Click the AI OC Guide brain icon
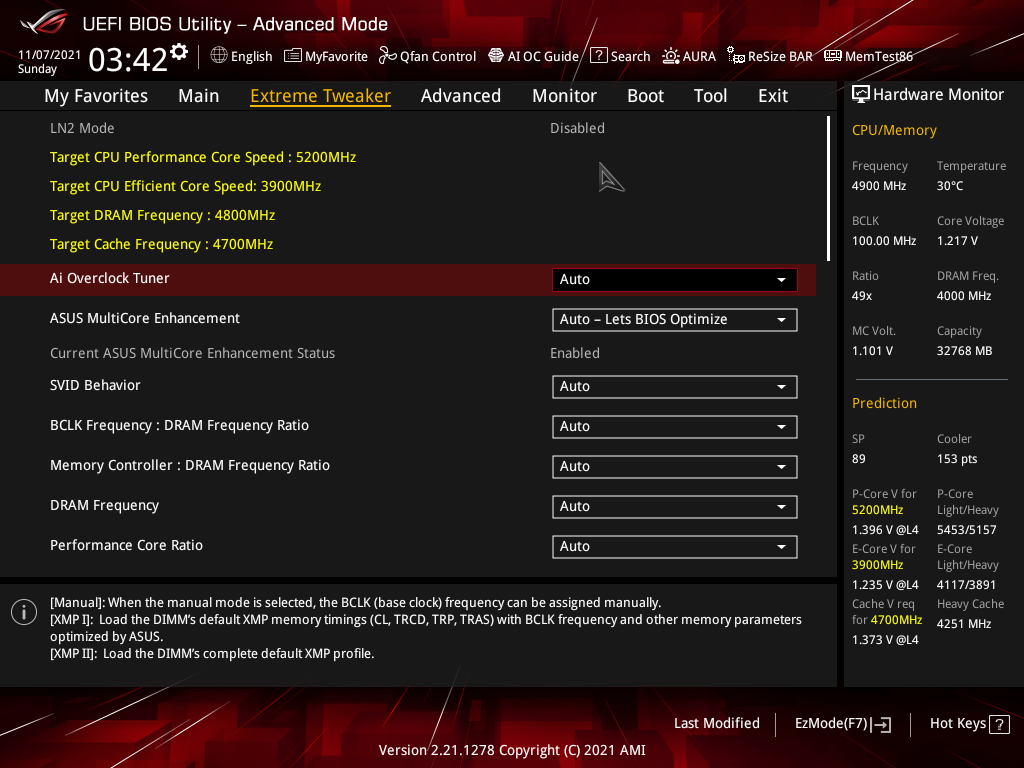Screen dimensions: 1024x768 pos(496,56)
